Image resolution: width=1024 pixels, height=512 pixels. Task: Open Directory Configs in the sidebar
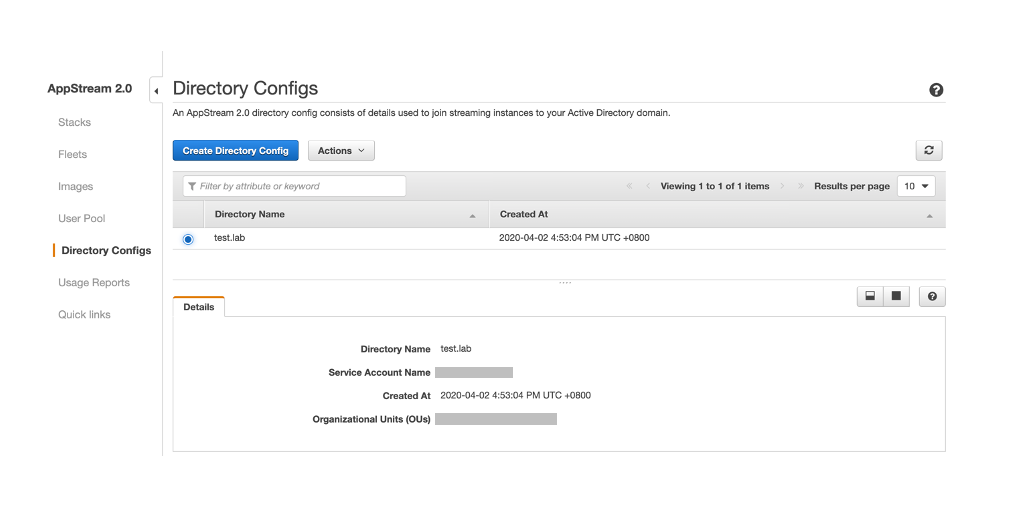106,250
